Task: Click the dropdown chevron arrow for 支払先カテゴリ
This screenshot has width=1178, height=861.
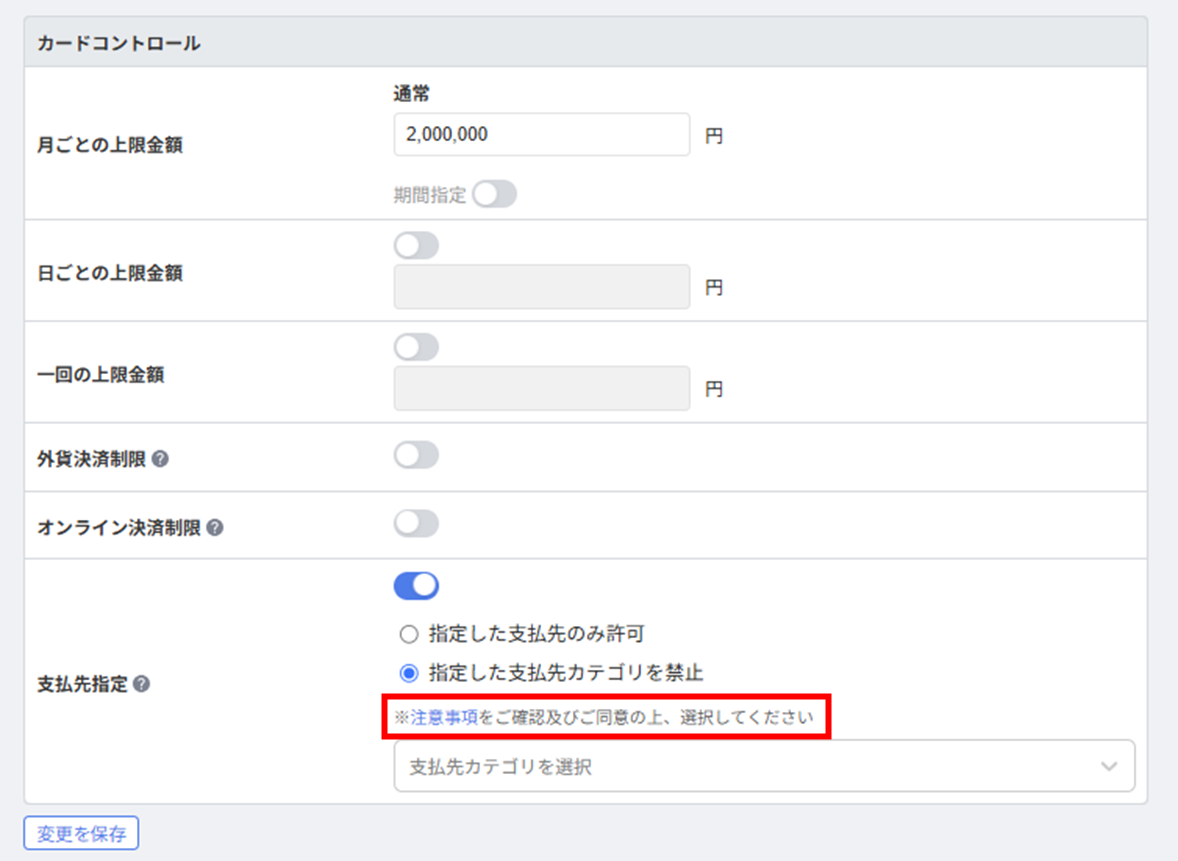Action: click(1109, 766)
